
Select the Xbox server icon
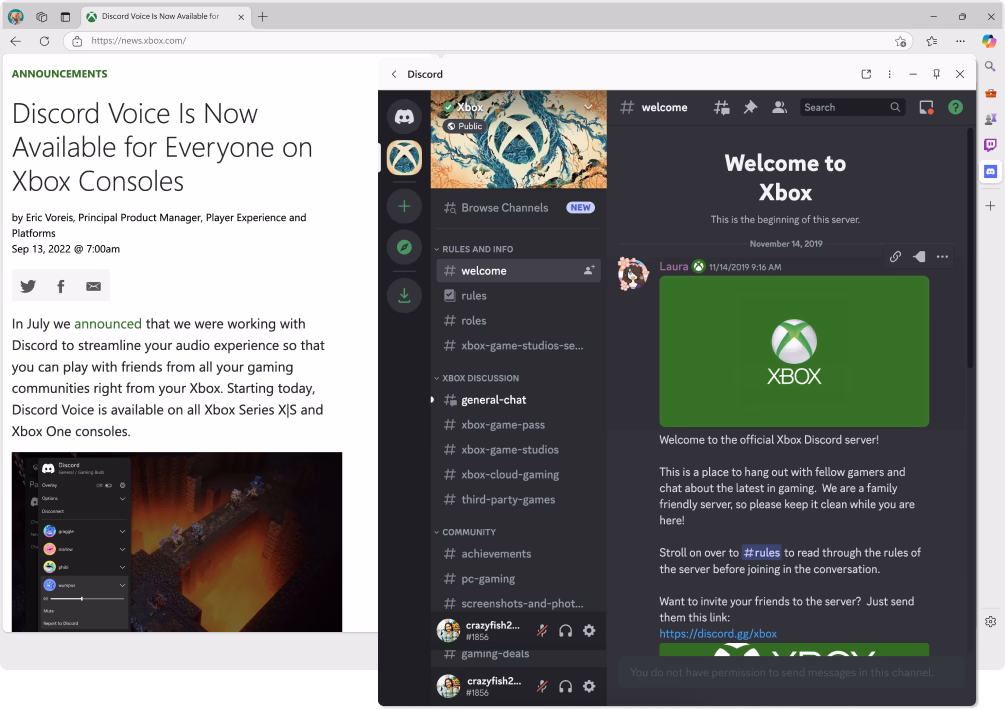click(x=404, y=158)
